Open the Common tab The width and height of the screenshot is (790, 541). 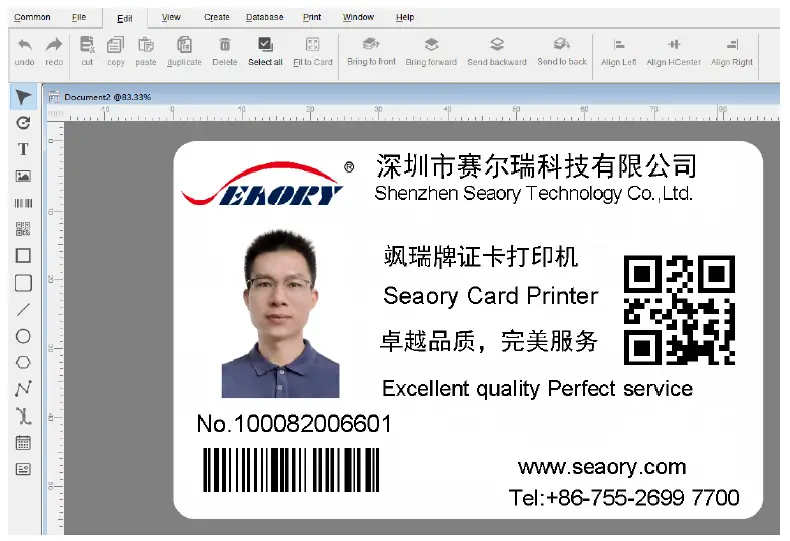(x=32, y=17)
